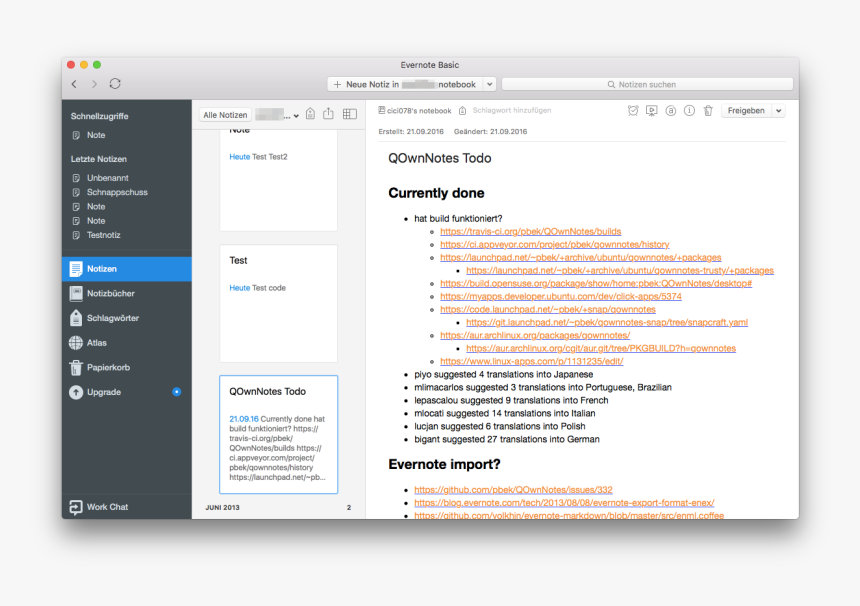Click the Notizen suchen search field

tap(647, 85)
